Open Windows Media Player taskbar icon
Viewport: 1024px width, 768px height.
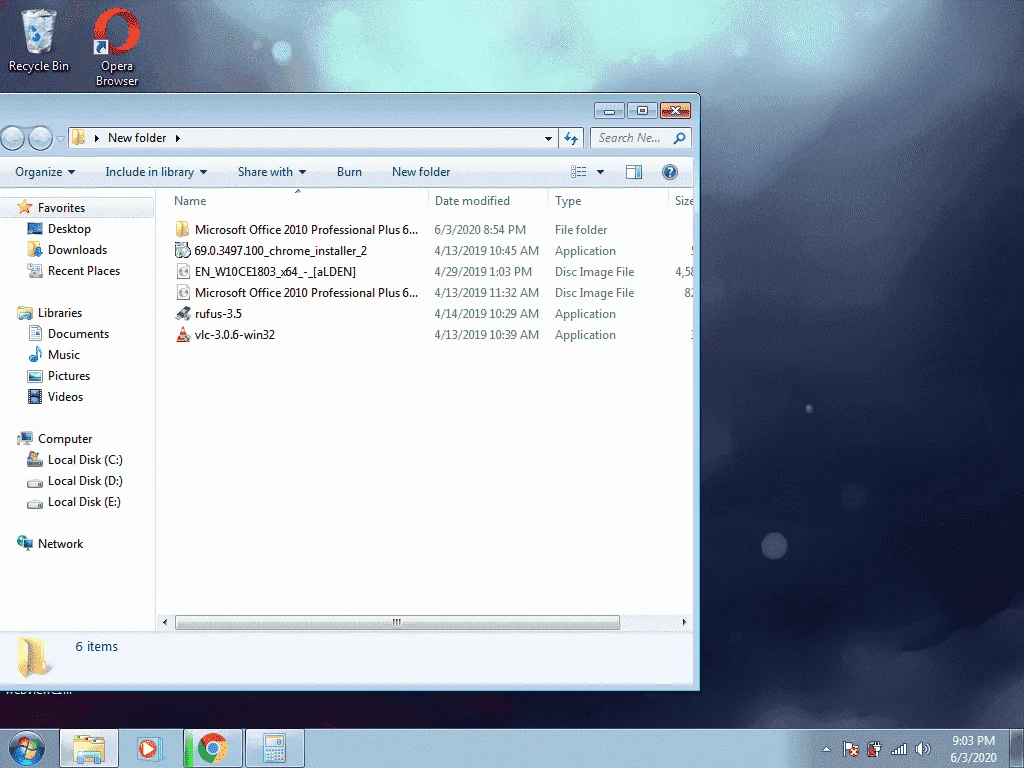pyautogui.click(x=150, y=748)
